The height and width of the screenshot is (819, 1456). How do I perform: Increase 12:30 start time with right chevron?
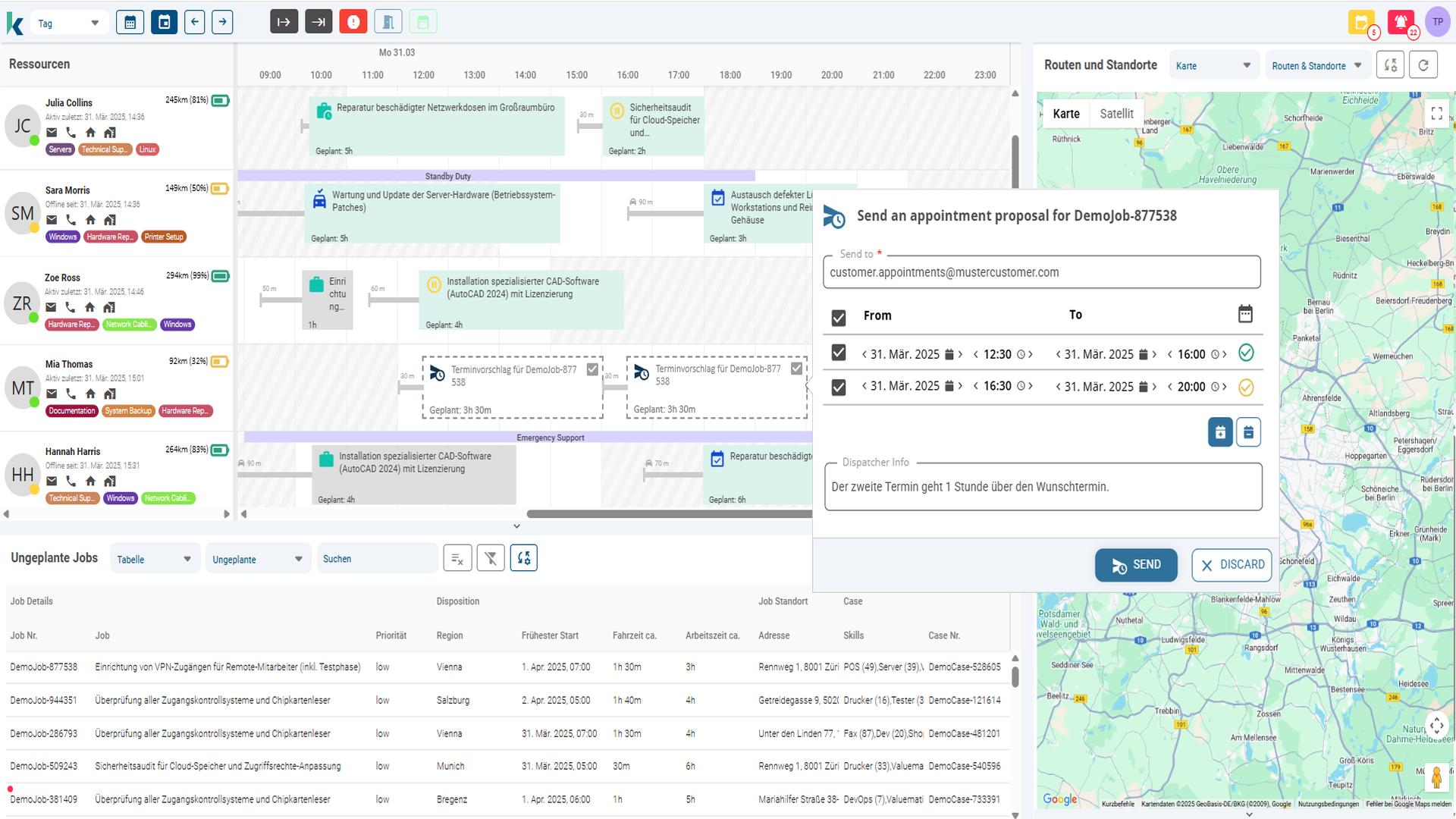[1031, 354]
